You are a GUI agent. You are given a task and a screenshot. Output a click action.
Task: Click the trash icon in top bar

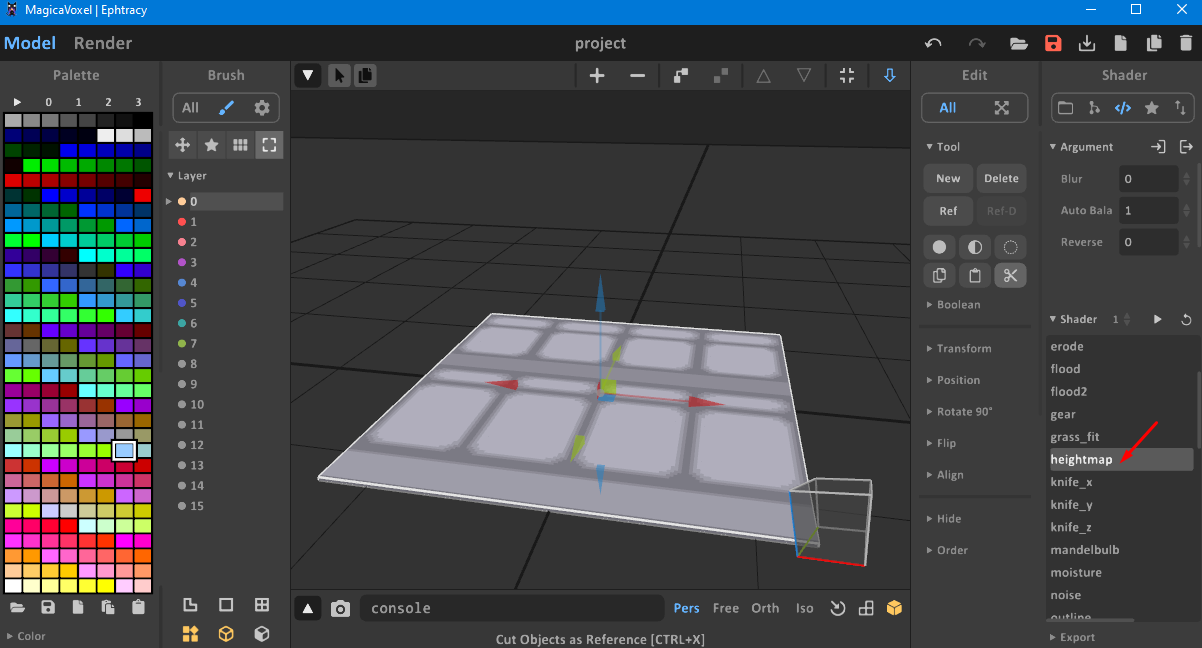1186,43
